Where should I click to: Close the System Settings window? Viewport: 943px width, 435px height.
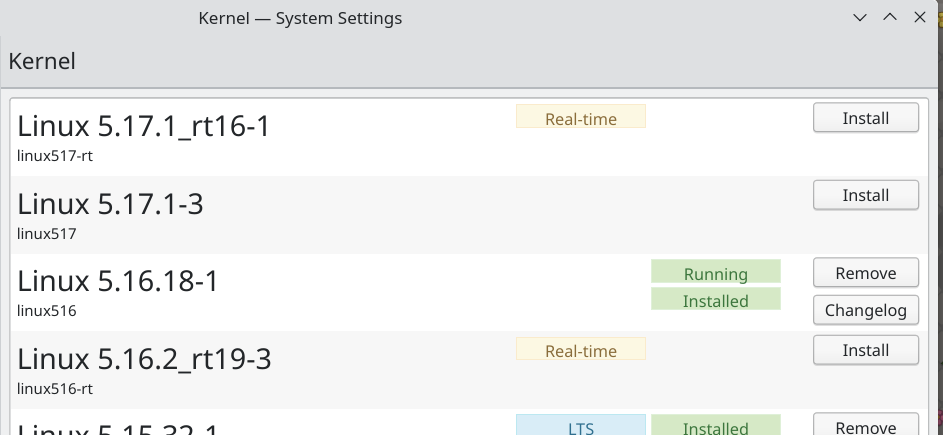[x=920, y=17]
